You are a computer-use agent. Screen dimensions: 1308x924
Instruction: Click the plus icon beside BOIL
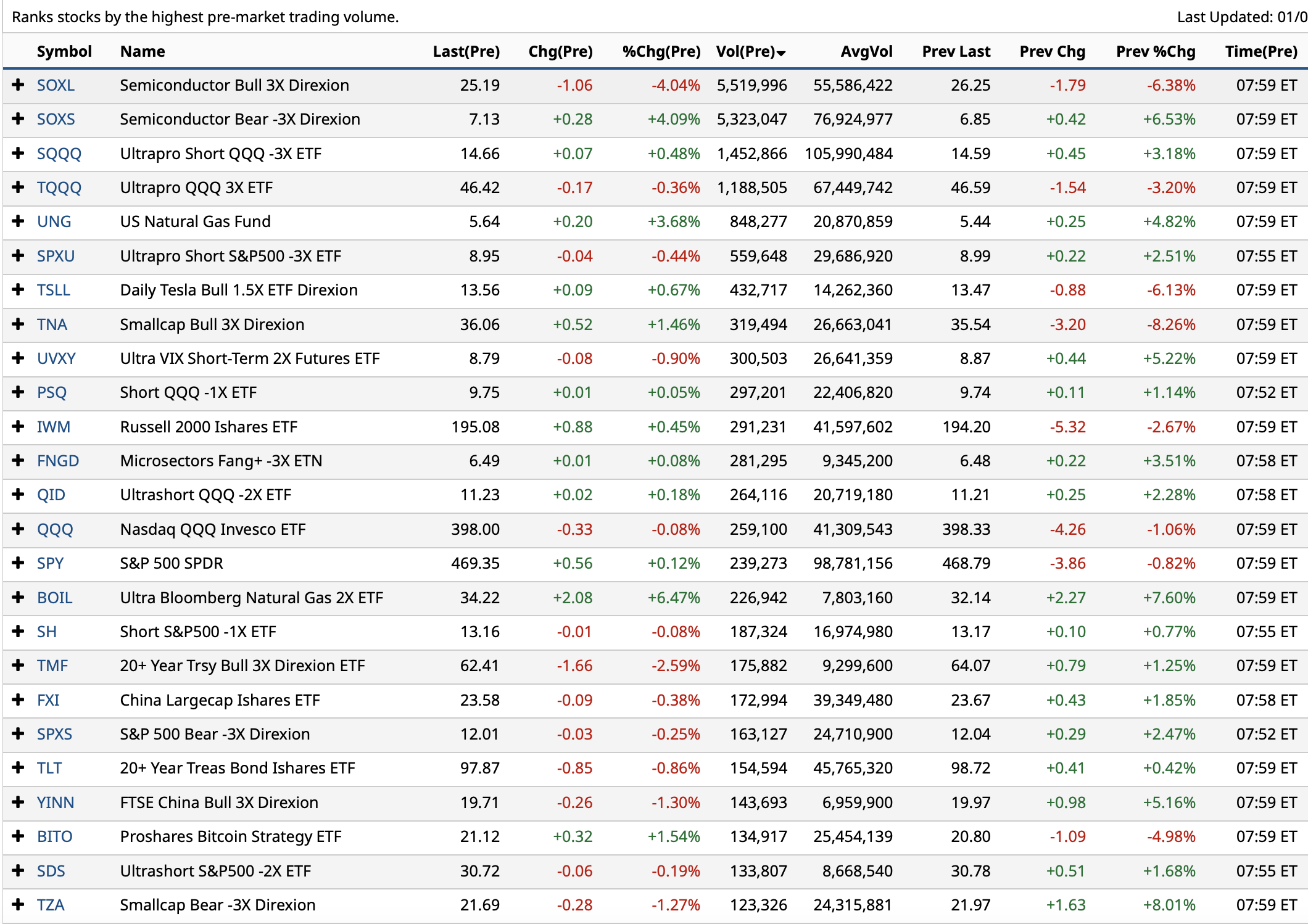[19, 597]
